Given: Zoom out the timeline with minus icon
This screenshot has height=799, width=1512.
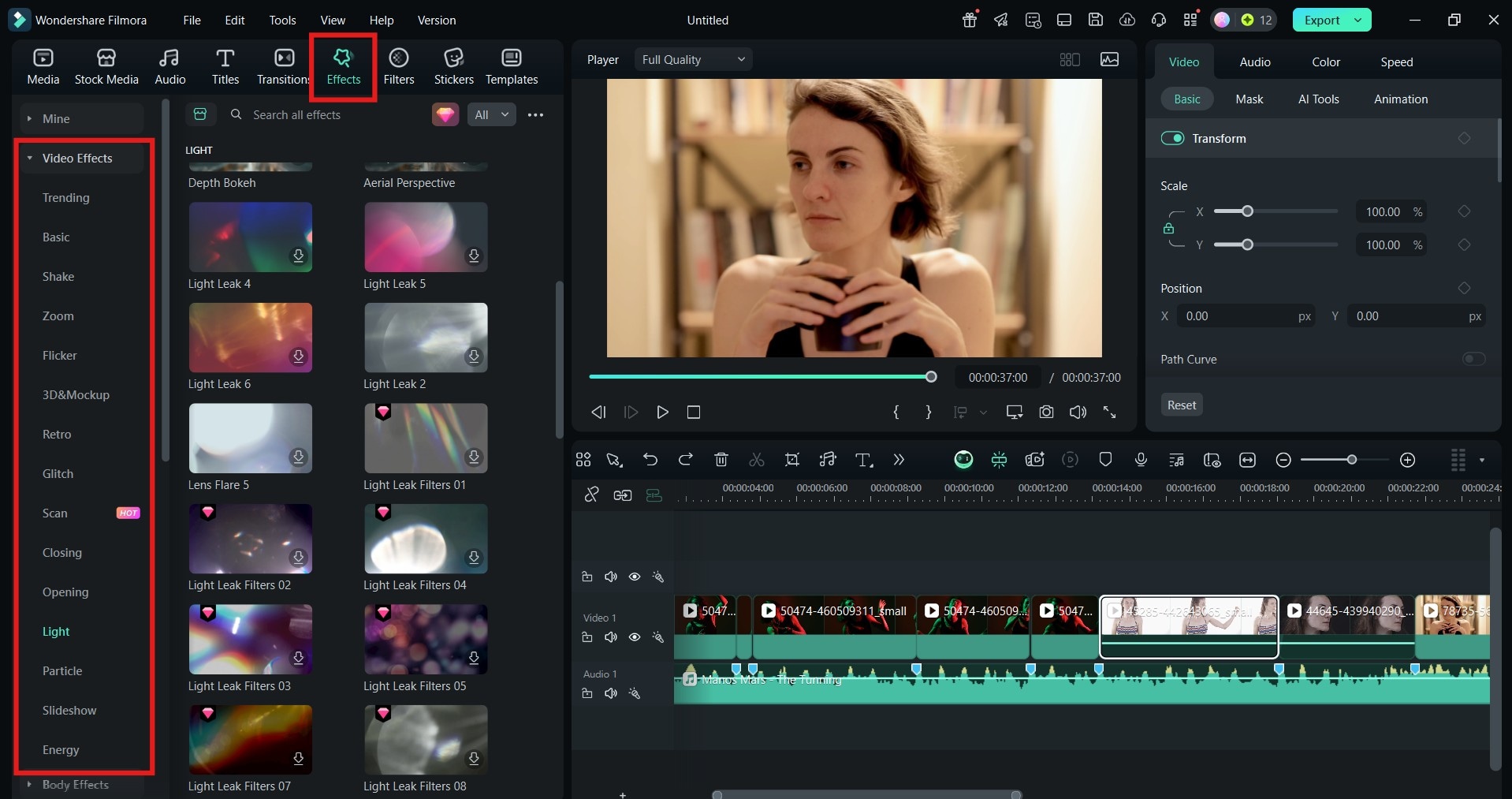Looking at the screenshot, I should pos(1283,460).
